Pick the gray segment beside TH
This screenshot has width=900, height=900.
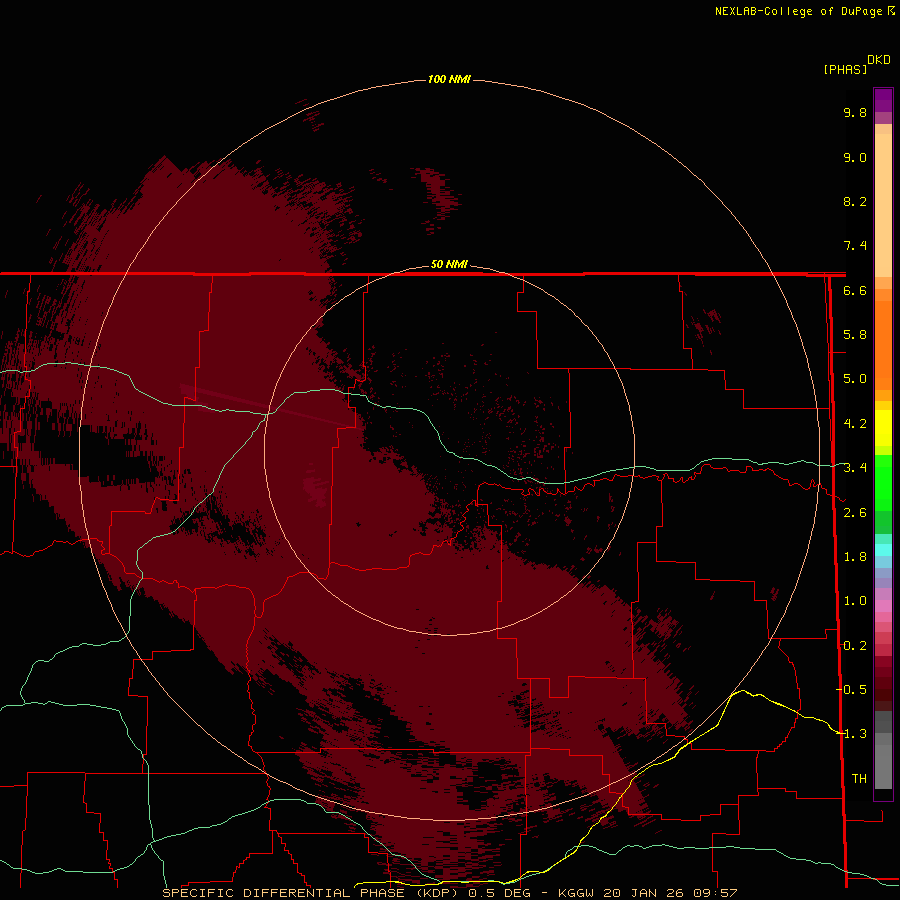click(883, 766)
